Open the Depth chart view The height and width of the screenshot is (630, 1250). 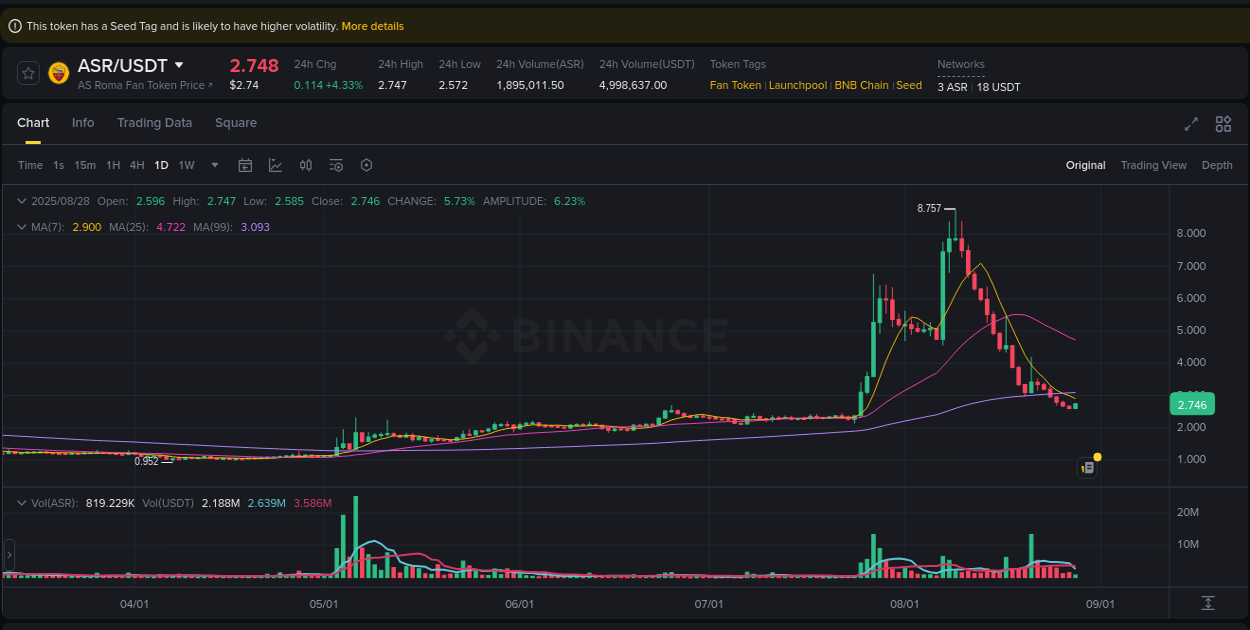pos(1217,165)
